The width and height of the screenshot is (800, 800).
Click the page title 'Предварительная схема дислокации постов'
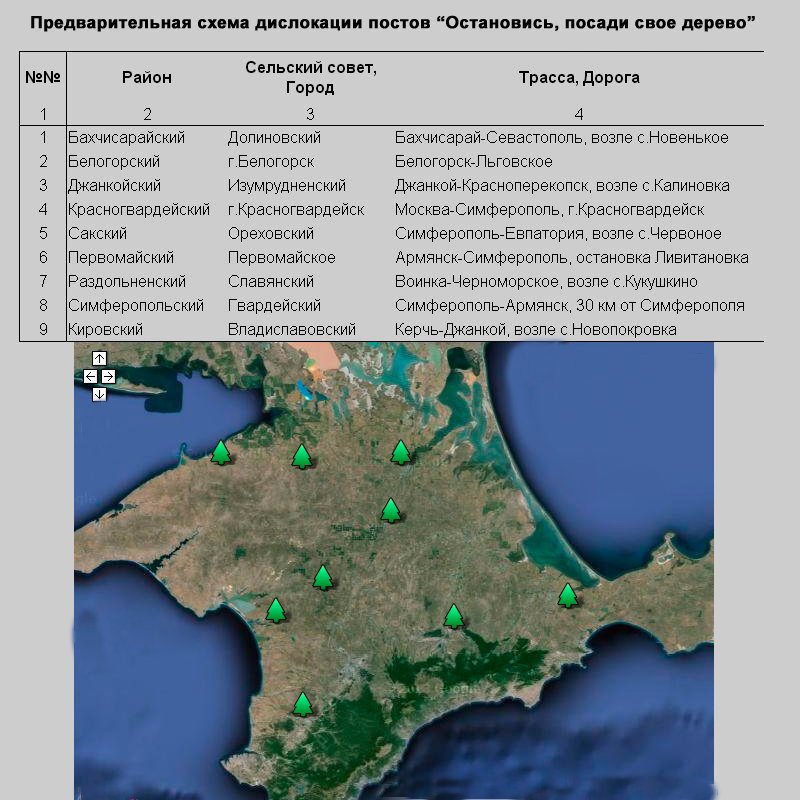[x=231, y=23]
